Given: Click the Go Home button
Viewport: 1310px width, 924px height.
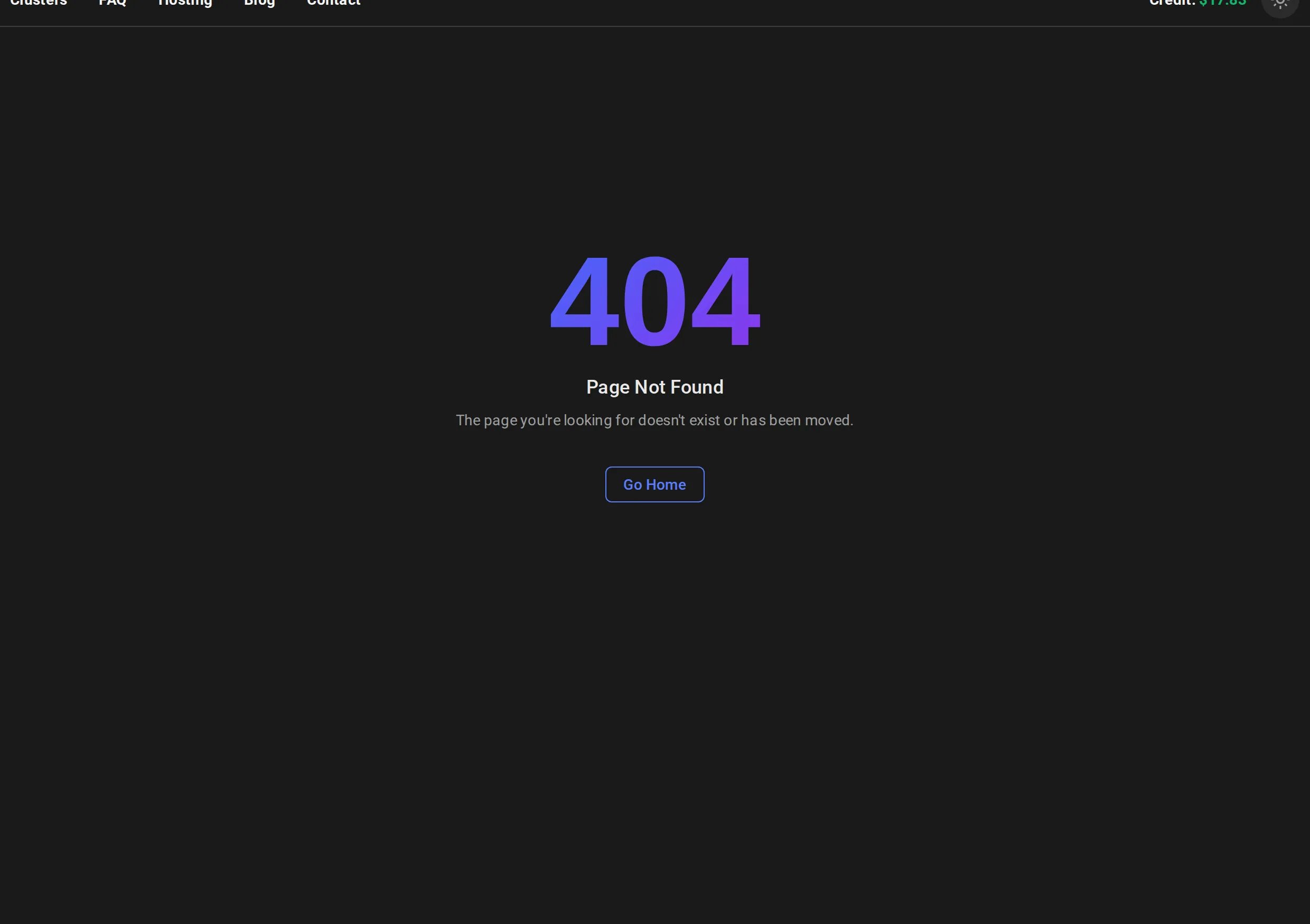Looking at the screenshot, I should tap(654, 484).
